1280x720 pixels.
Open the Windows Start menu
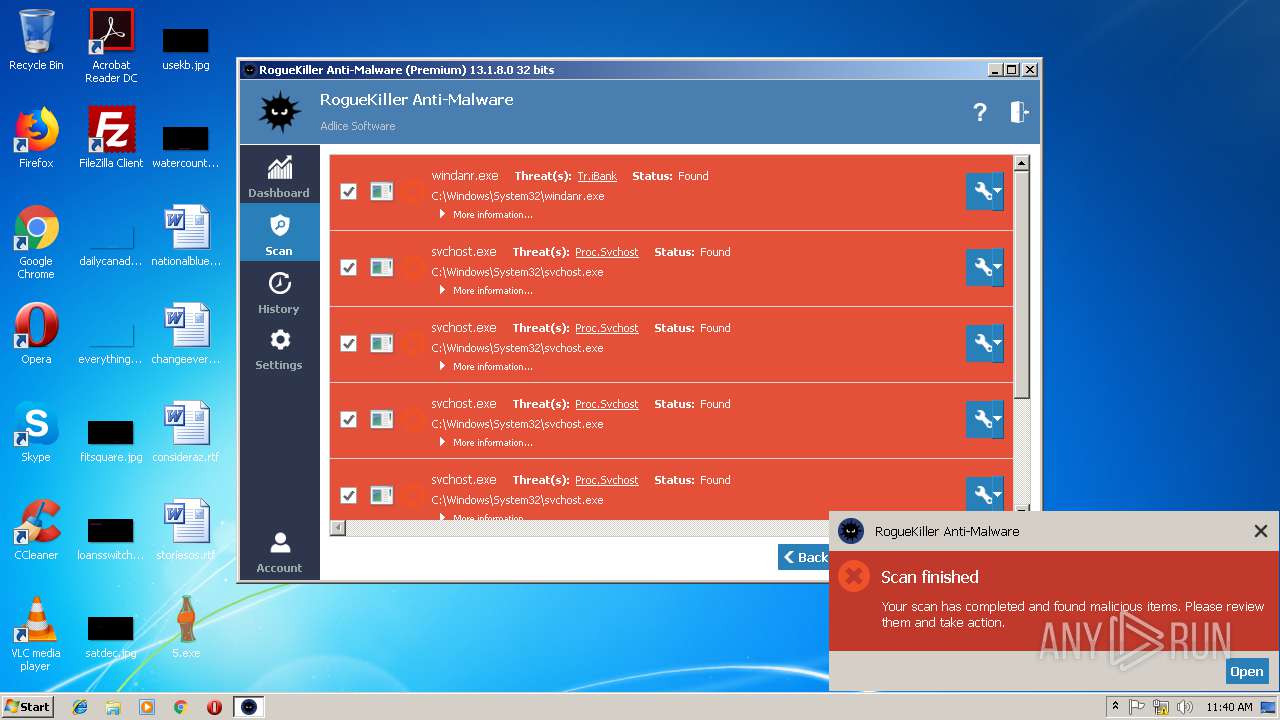click(28, 707)
